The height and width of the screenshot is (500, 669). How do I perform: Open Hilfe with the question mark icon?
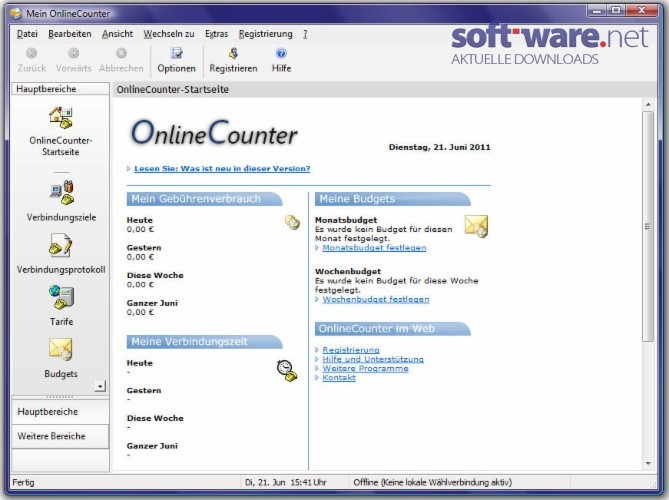pos(281,53)
